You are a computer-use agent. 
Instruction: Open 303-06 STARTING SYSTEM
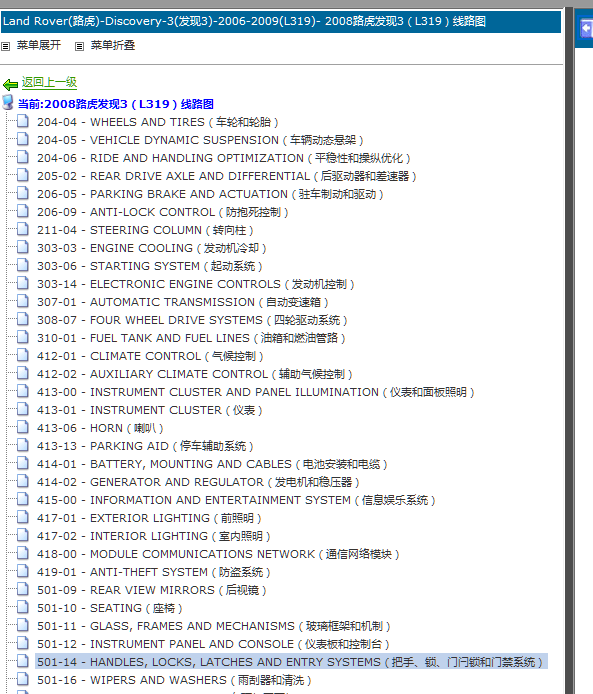click(x=150, y=266)
